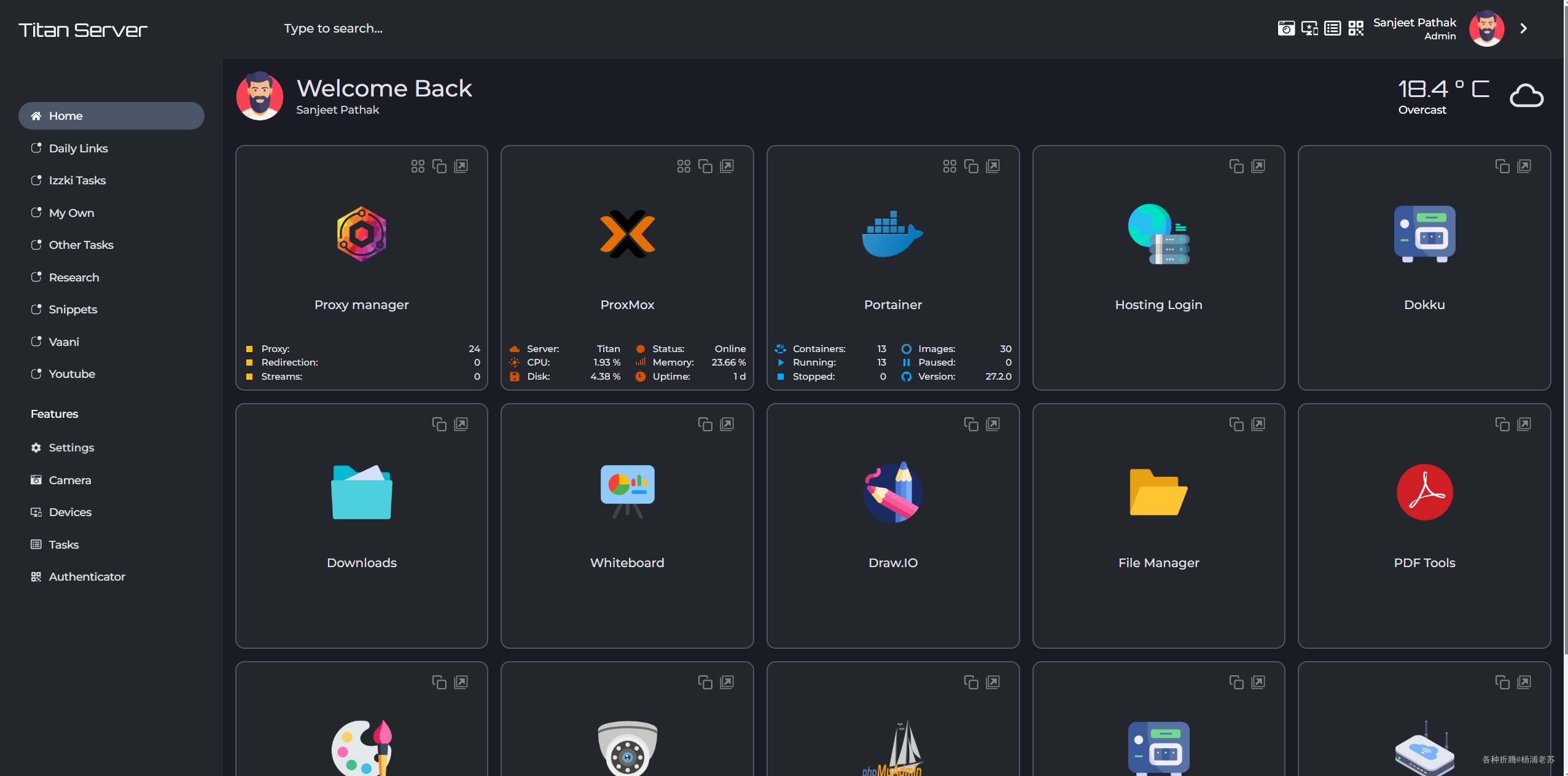Copy link on Dokku card
Screen dimensions: 1568x776
(x=1502, y=166)
